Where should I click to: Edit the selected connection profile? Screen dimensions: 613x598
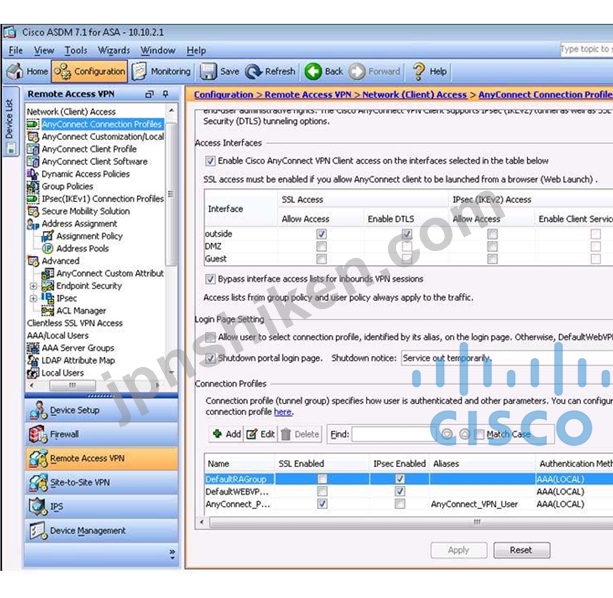coord(261,434)
